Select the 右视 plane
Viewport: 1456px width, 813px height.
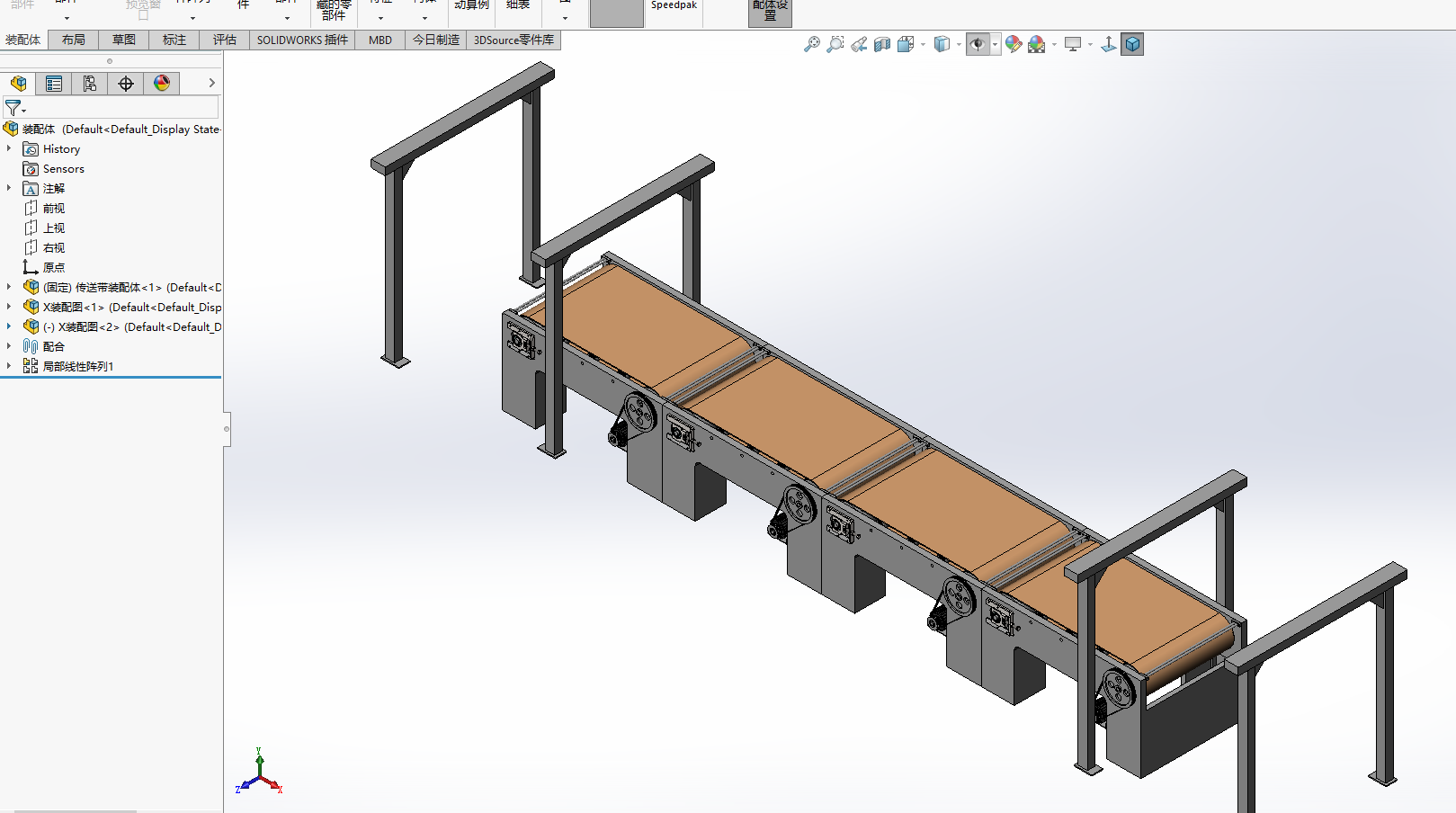tap(44, 248)
